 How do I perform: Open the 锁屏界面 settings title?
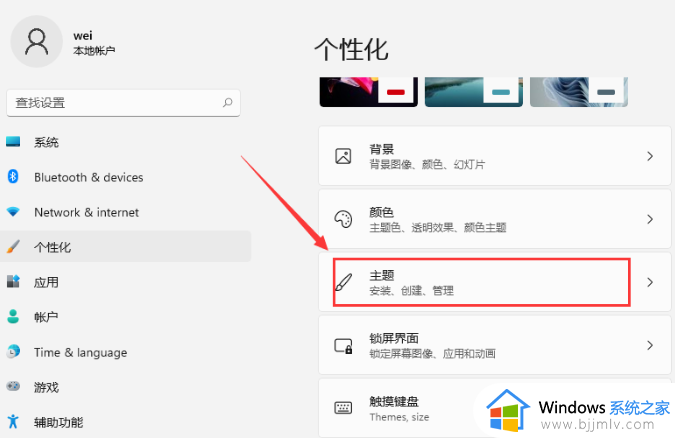394,338
